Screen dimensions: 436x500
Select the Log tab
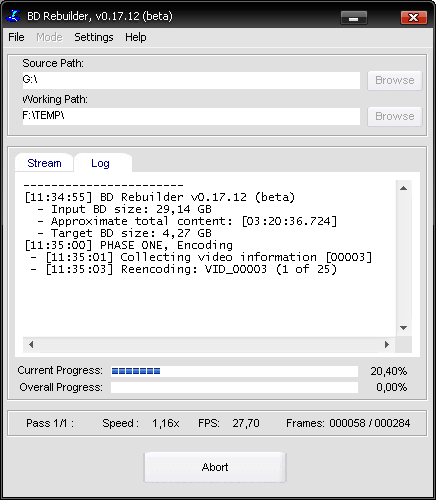[100, 163]
